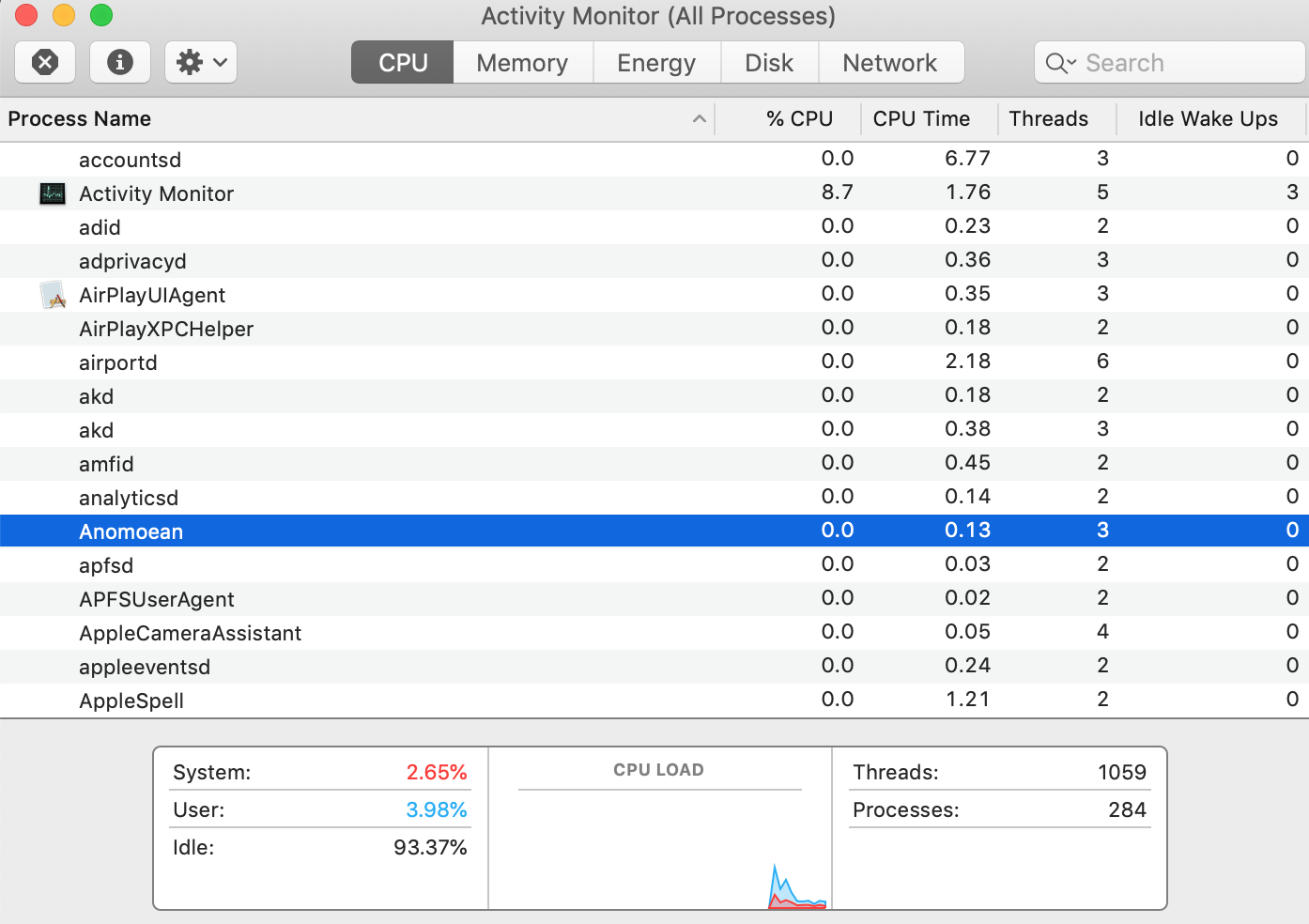Select the apfsd process row
Screen dimensions: 1309x924
[654, 565]
